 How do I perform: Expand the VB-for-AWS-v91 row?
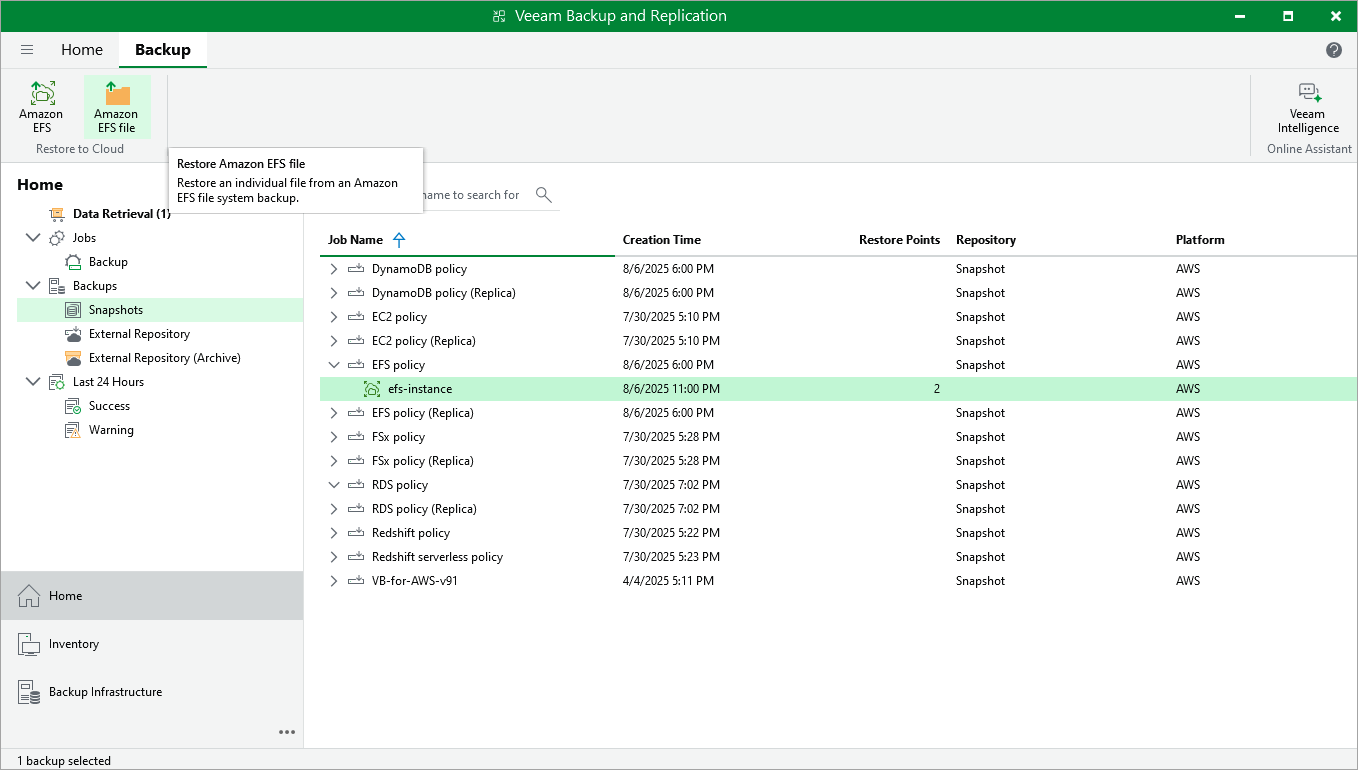pos(334,581)
